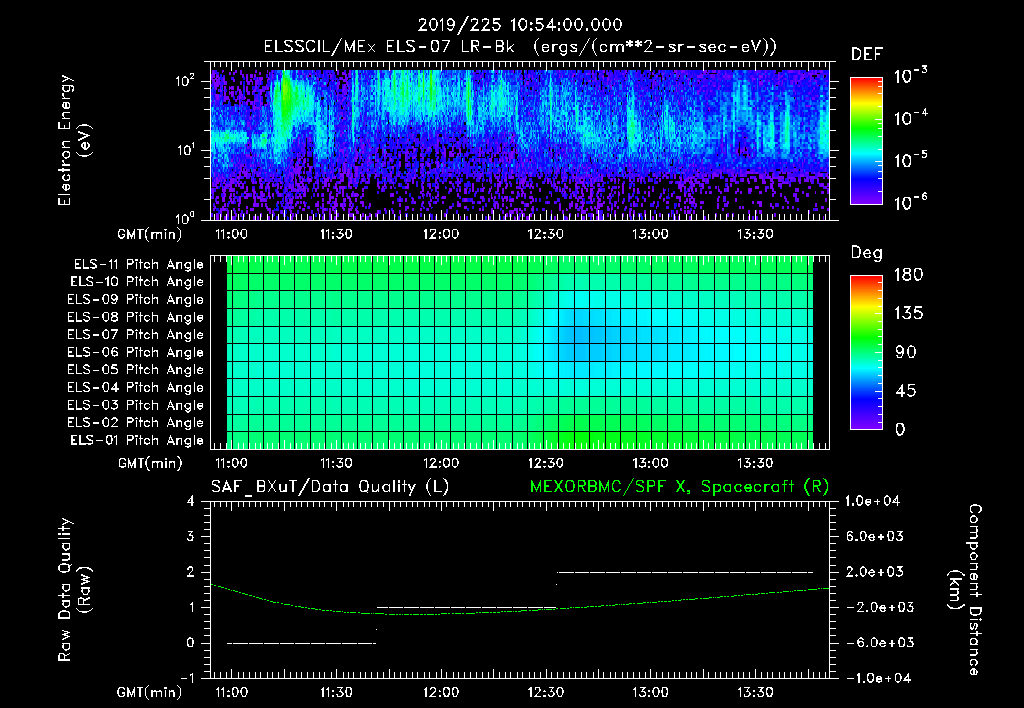Click the ELS-07 Pitch Angle row label
This screenshot has height=708, width=1024.
pos(136,334)
